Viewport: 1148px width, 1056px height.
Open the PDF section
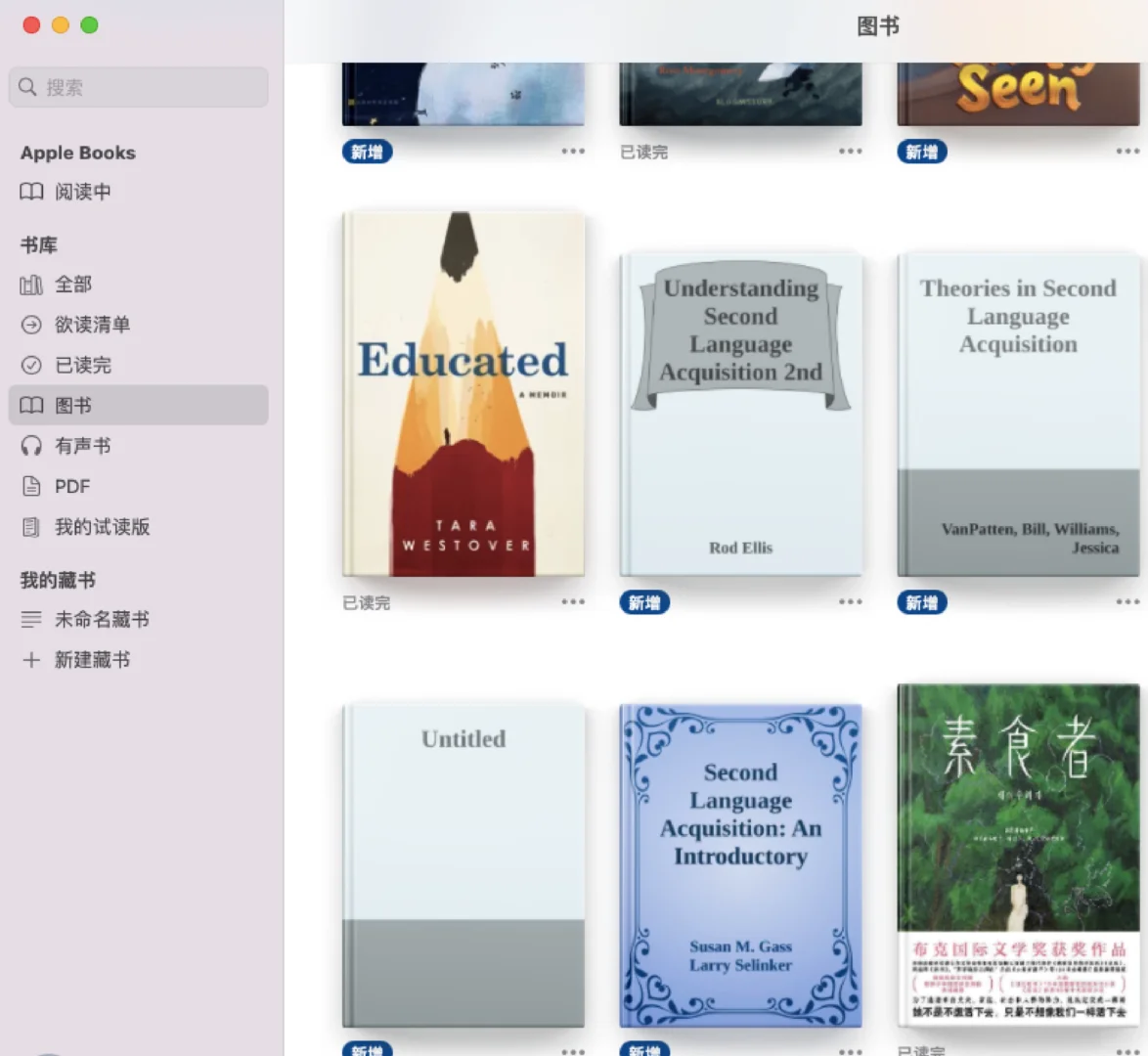coord(139,486)
